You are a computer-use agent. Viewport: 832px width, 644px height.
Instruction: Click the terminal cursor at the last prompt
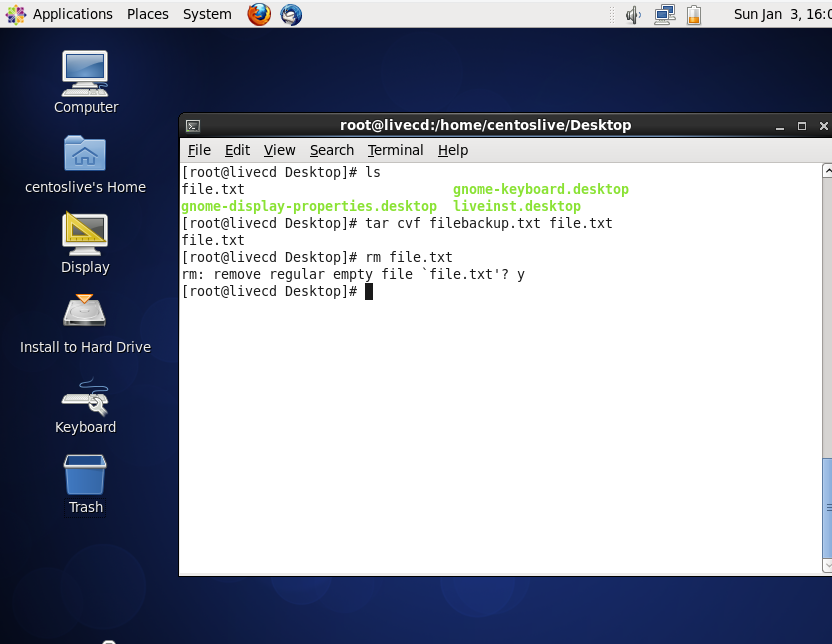coord(369,291)
